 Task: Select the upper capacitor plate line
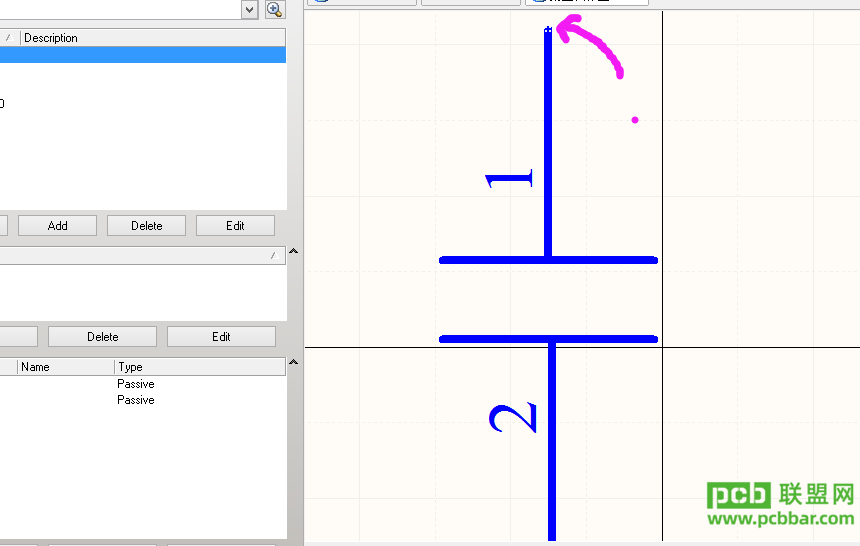tap(548, 260)
